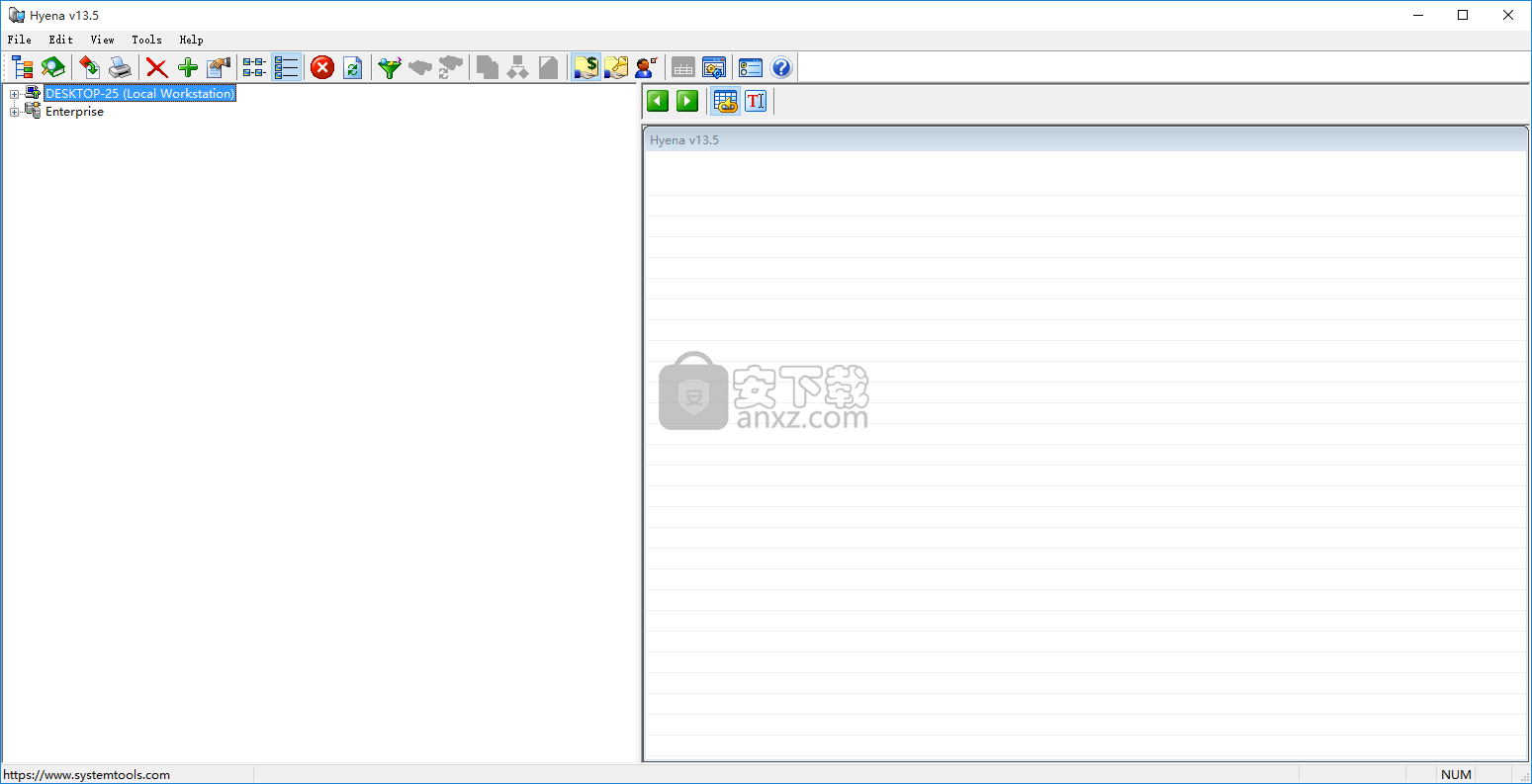Click the find/search book icon
Image resolution: width=1532 pixels, height=784 pixels.
click(x=53, y=67)
